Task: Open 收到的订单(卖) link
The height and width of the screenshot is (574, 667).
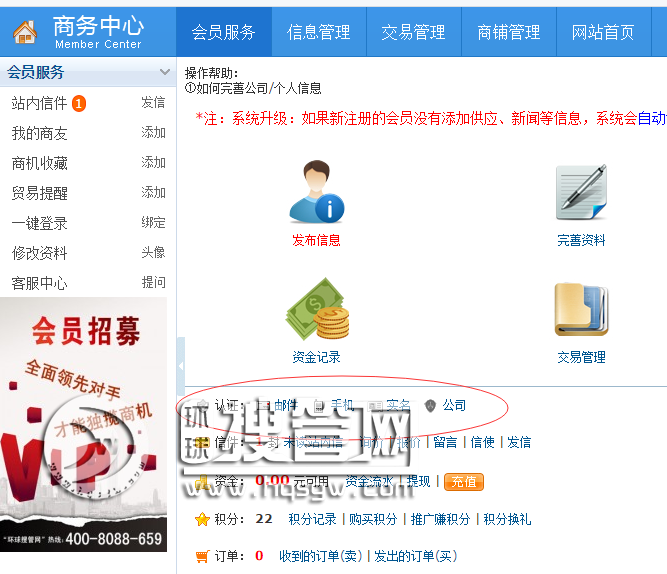Action: click(321, 556)
